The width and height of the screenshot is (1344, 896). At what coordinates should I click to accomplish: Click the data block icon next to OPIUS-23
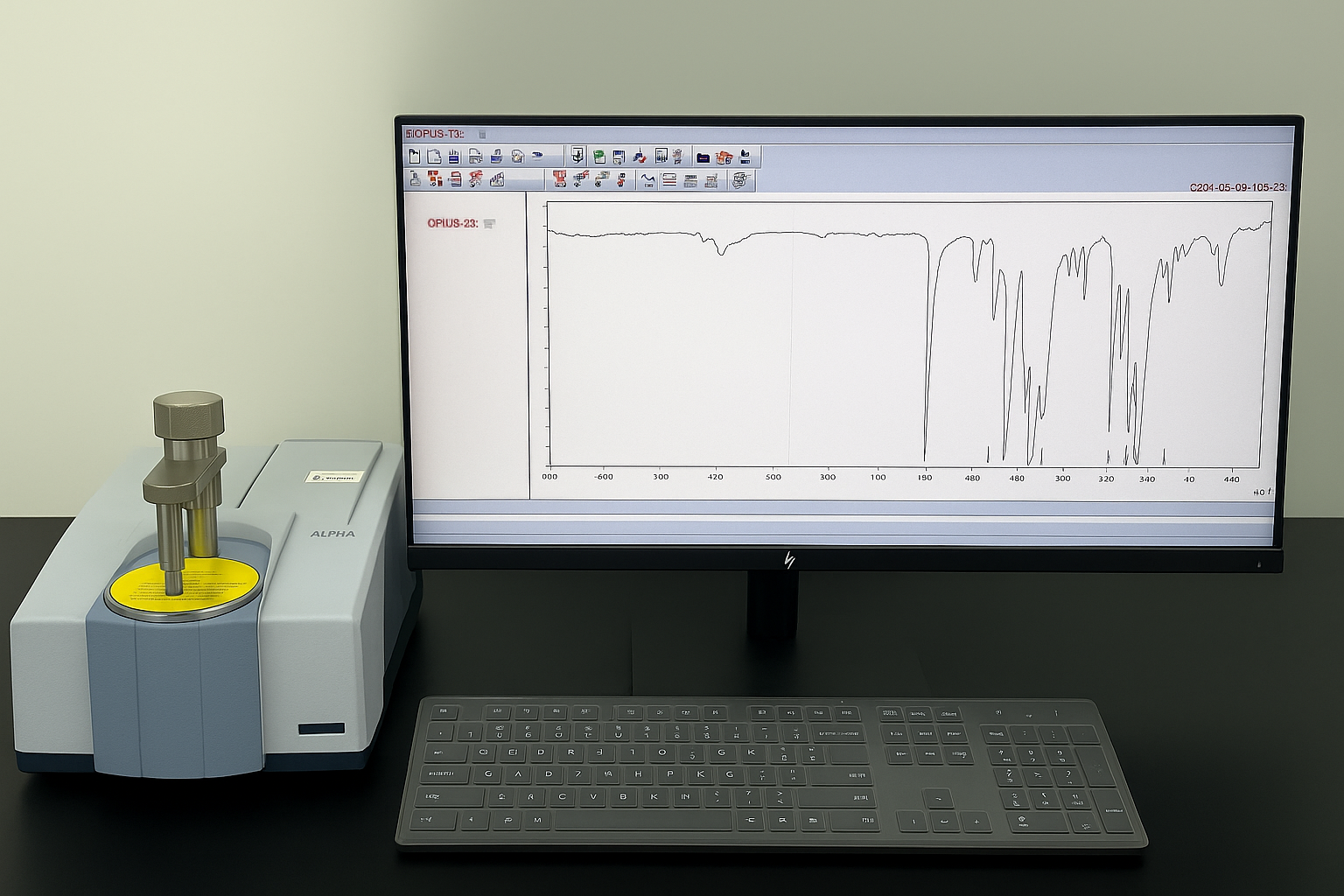pos(488,224)
